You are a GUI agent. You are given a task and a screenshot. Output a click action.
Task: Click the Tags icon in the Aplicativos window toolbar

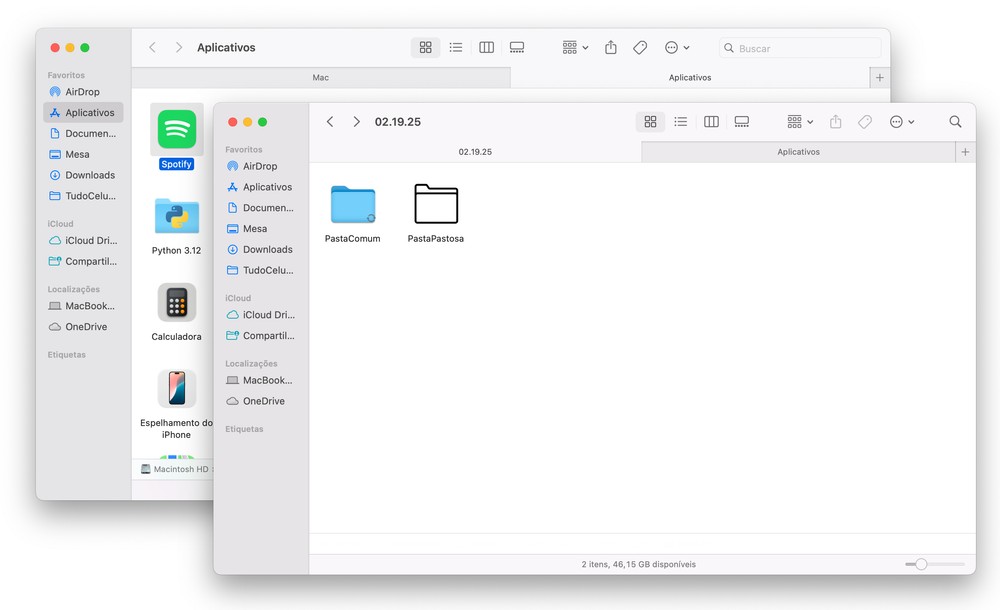(x=640, y=48)
